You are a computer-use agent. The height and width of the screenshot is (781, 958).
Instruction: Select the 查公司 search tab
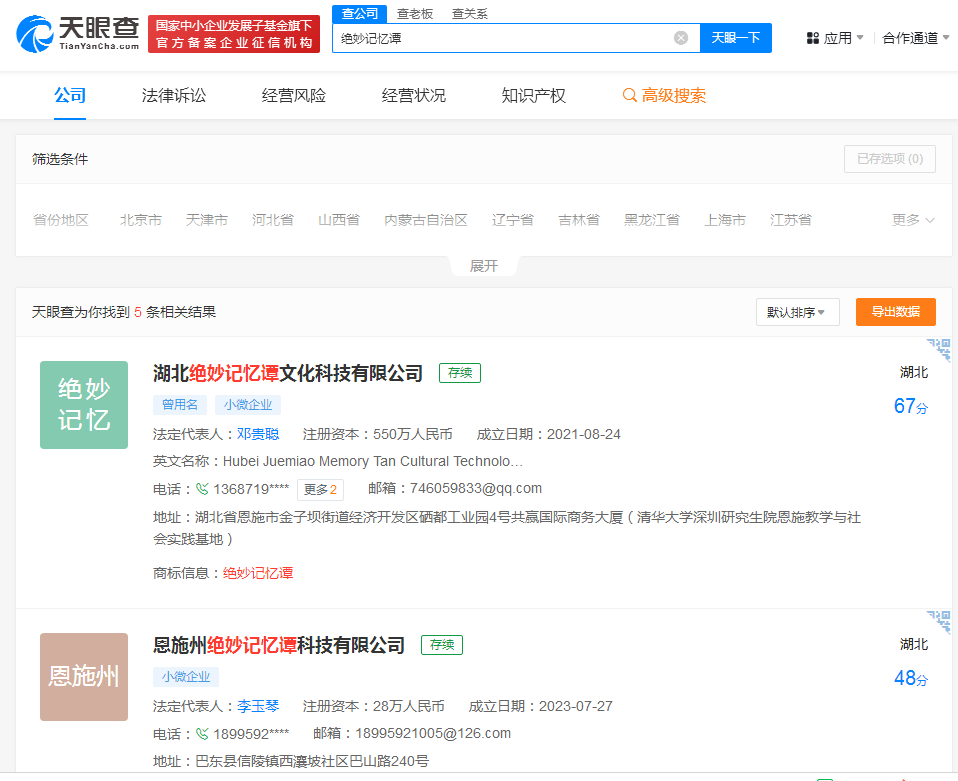[359, 13]
